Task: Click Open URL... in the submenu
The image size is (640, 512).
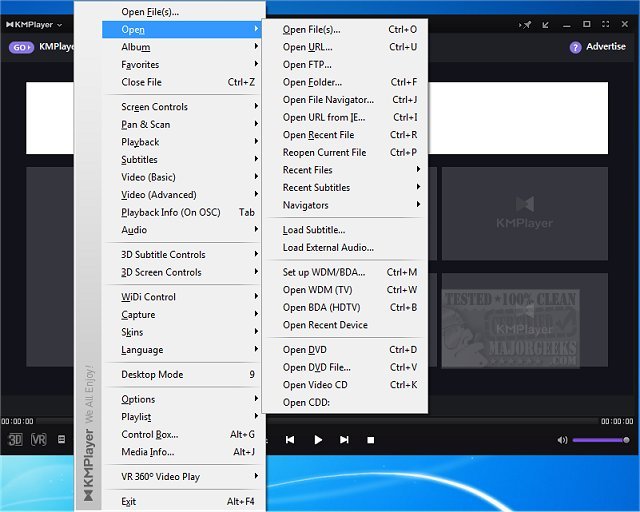Action: tap(308, 47)
